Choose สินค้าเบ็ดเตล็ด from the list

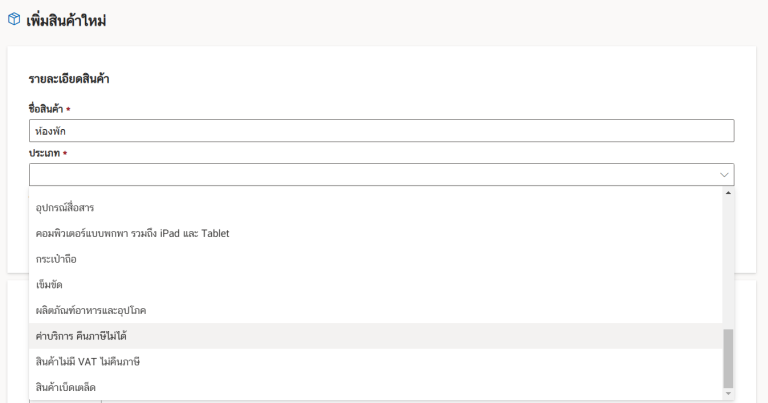[x=65, y=387]
